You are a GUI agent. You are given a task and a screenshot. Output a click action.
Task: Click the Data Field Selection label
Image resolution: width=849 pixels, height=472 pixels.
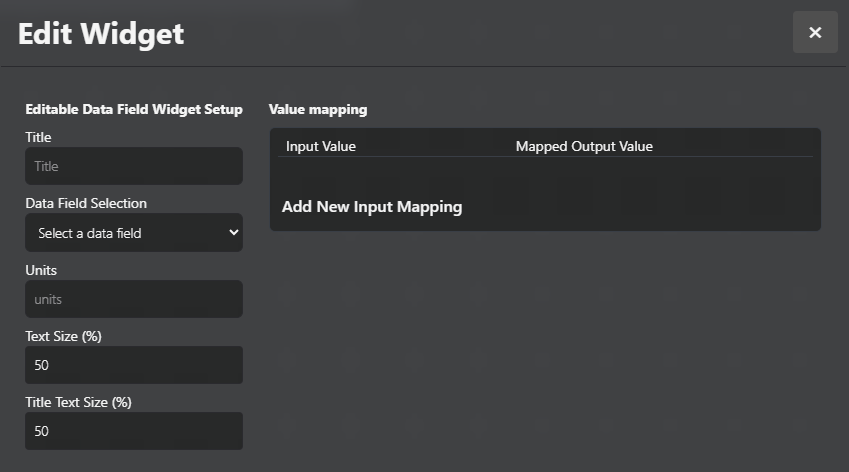[86, 203]
